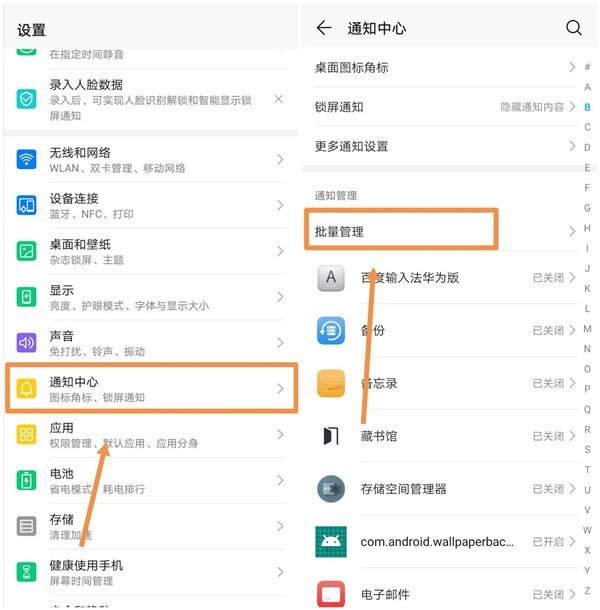Tap the search magnifier icon
The height and width of the screenshot is (610, 600).
(573, 28)
